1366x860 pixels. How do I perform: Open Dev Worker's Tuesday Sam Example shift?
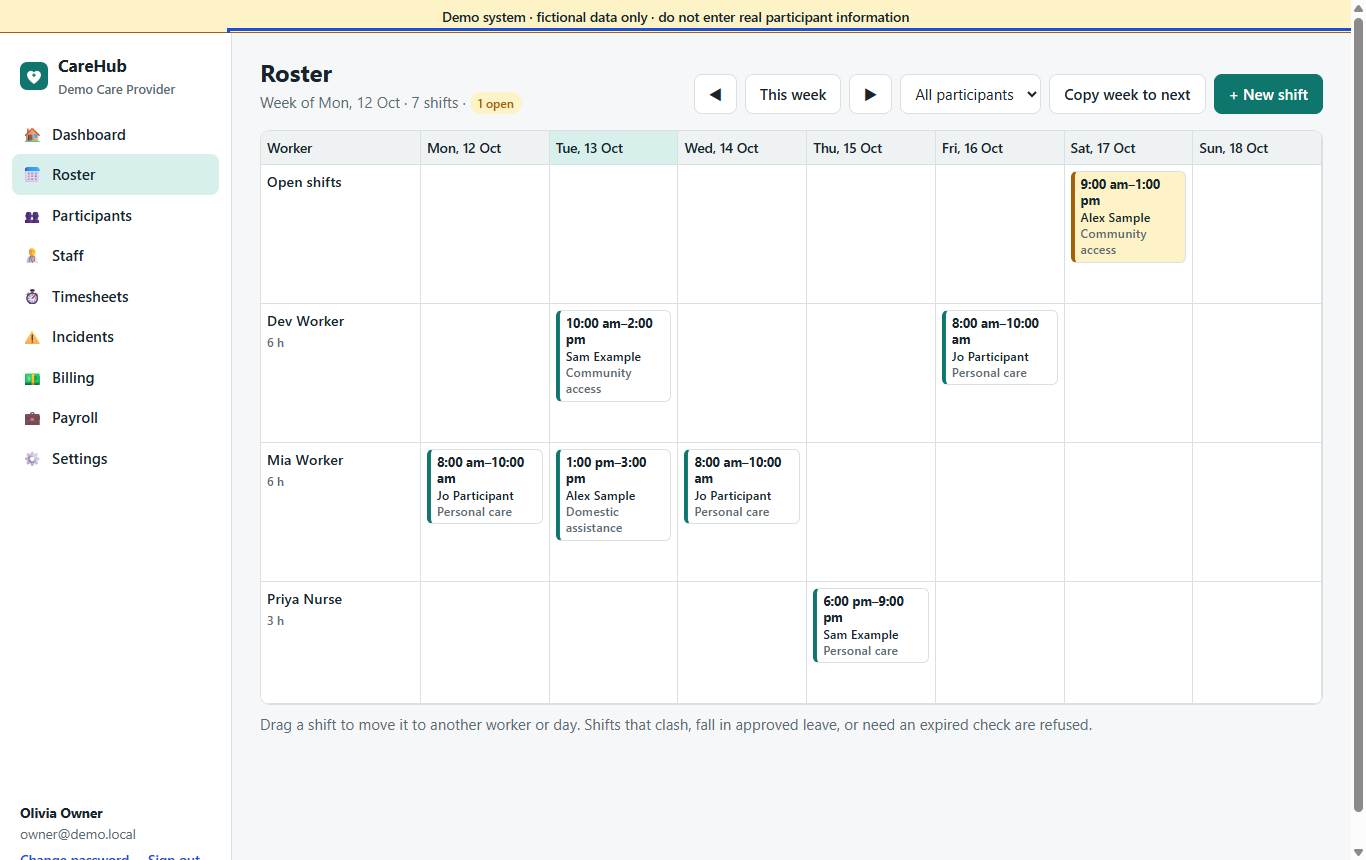click(x=613, y=356)
